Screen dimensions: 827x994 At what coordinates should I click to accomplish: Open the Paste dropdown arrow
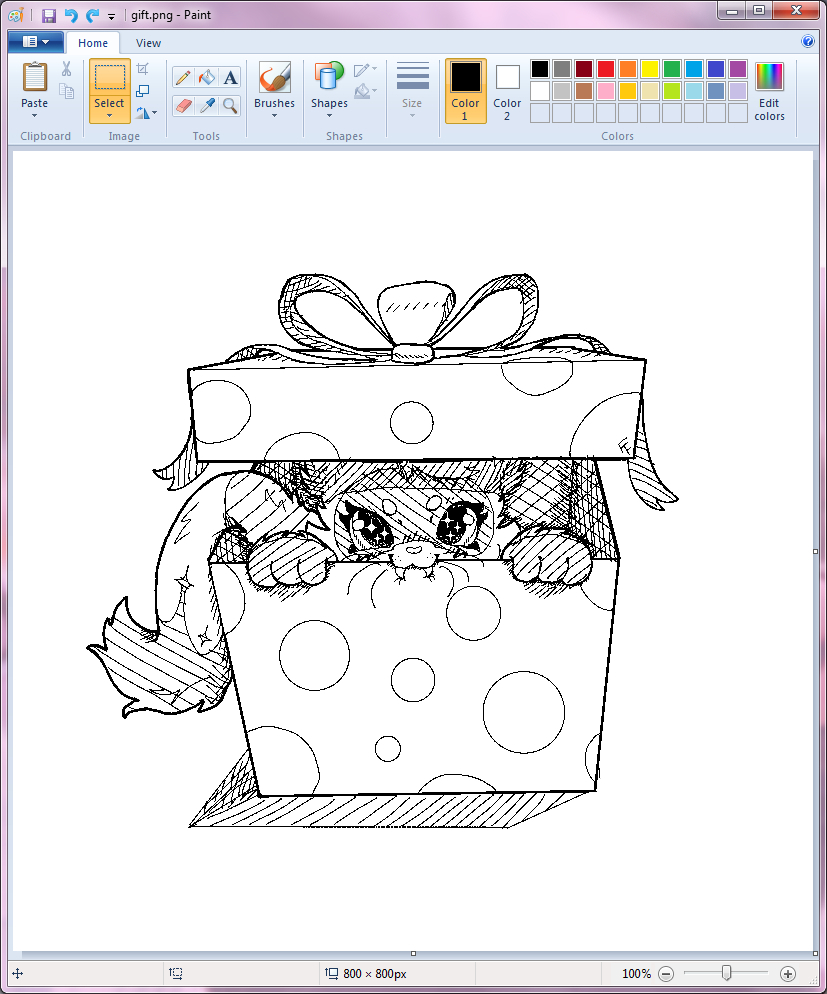[x=34, y=116]
